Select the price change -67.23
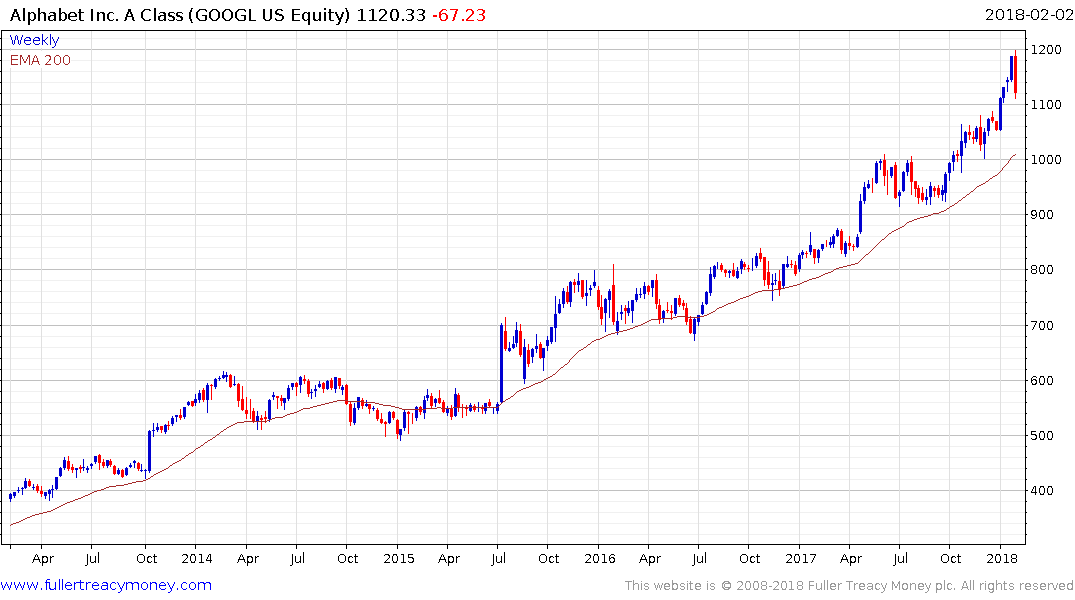Image resolution: width=1075 pixels, height=600 pixels. tap(459, 15)
